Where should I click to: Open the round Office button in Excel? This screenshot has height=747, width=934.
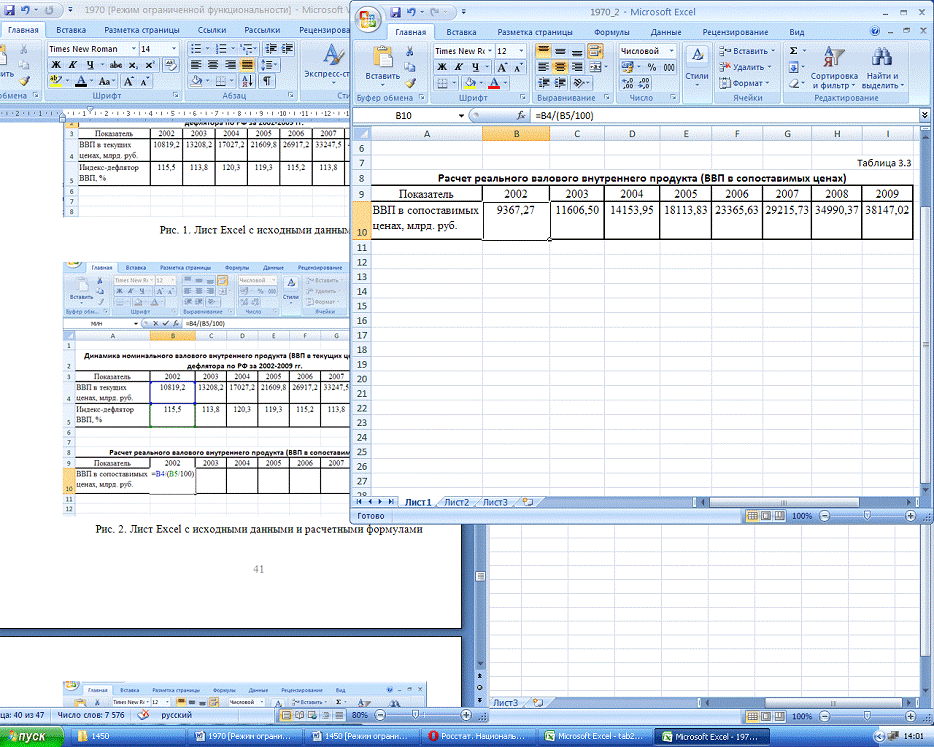(x=367, y=17)
